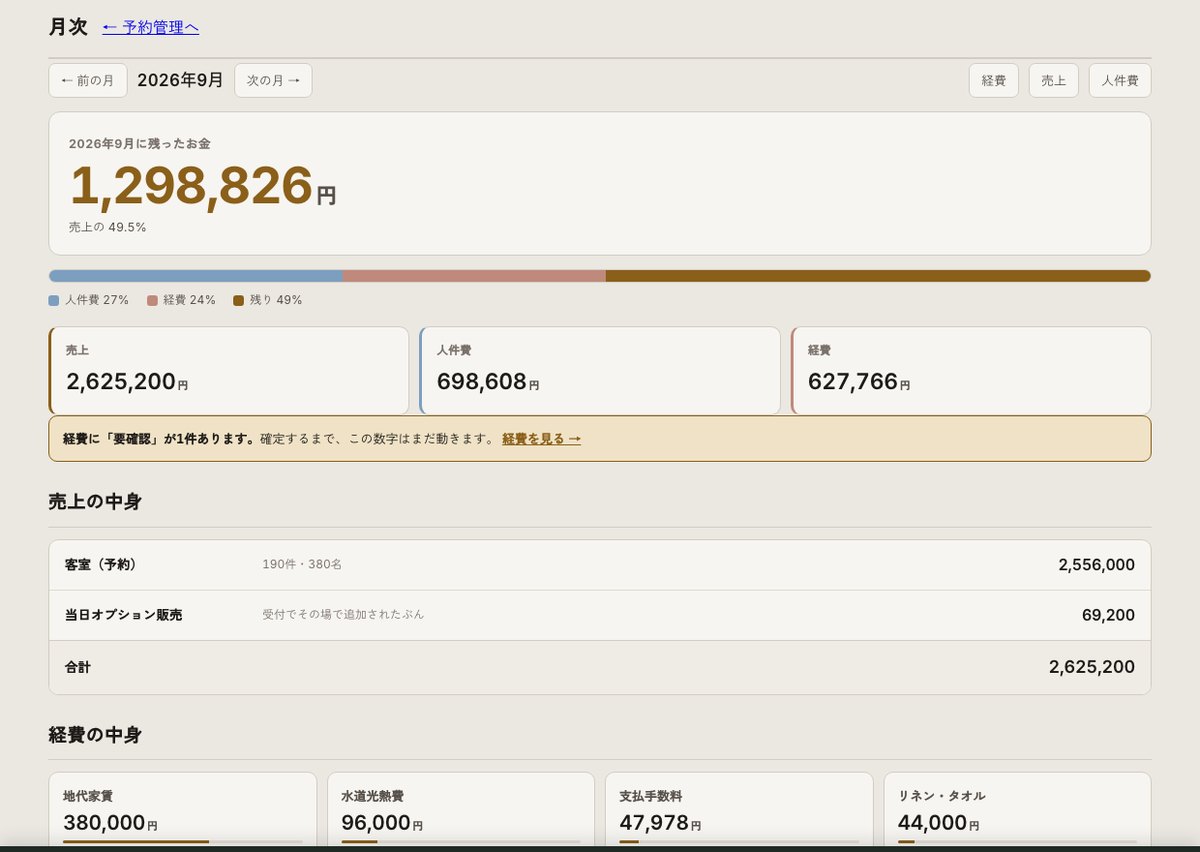The width and height of the screenshot is (1200, 852).
Task: Go to next month with 次の月 →
Action: pyautogui.click(x=273, y=81)
